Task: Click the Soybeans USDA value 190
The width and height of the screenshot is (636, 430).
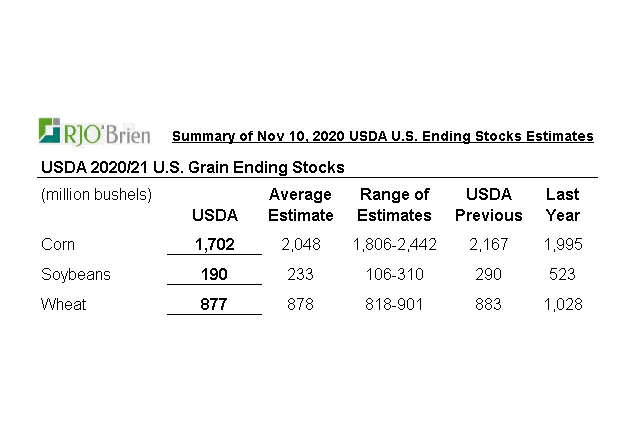Action: [214, 274]
